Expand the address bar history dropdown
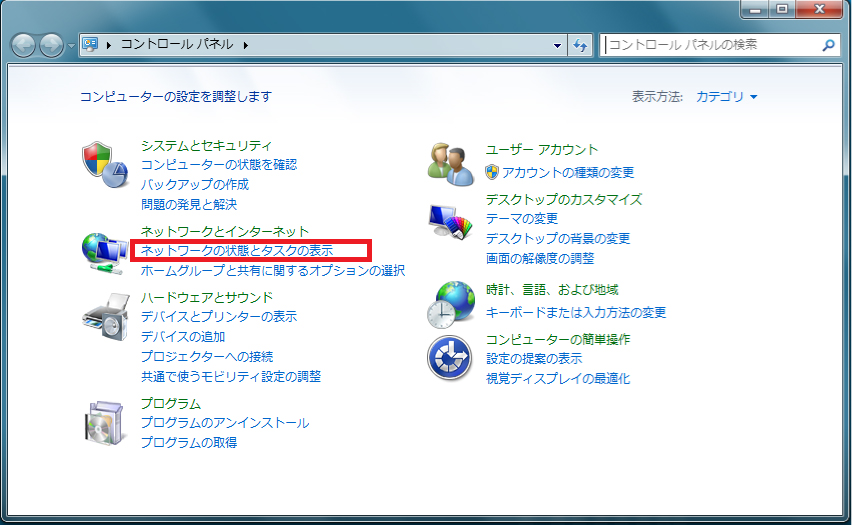 tap(557, 46)
